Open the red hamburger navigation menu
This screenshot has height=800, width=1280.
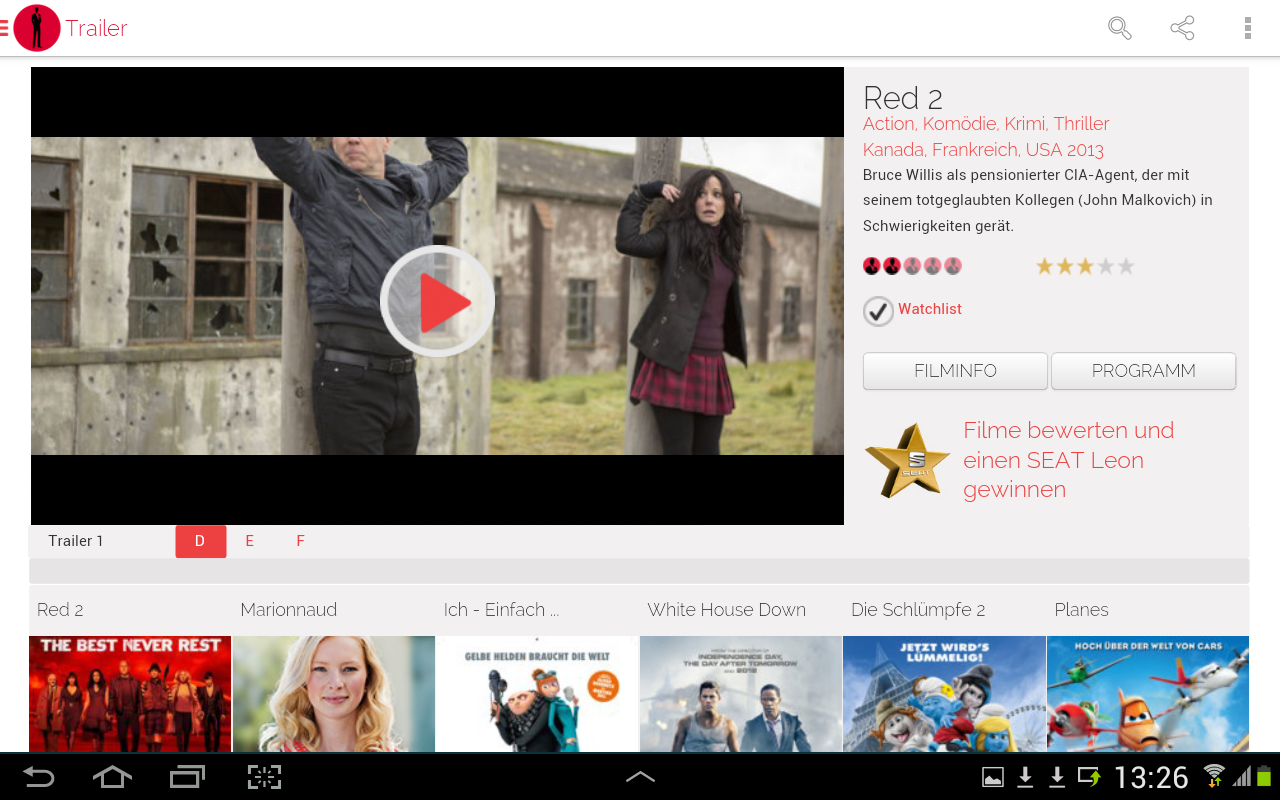pos(4,28)
